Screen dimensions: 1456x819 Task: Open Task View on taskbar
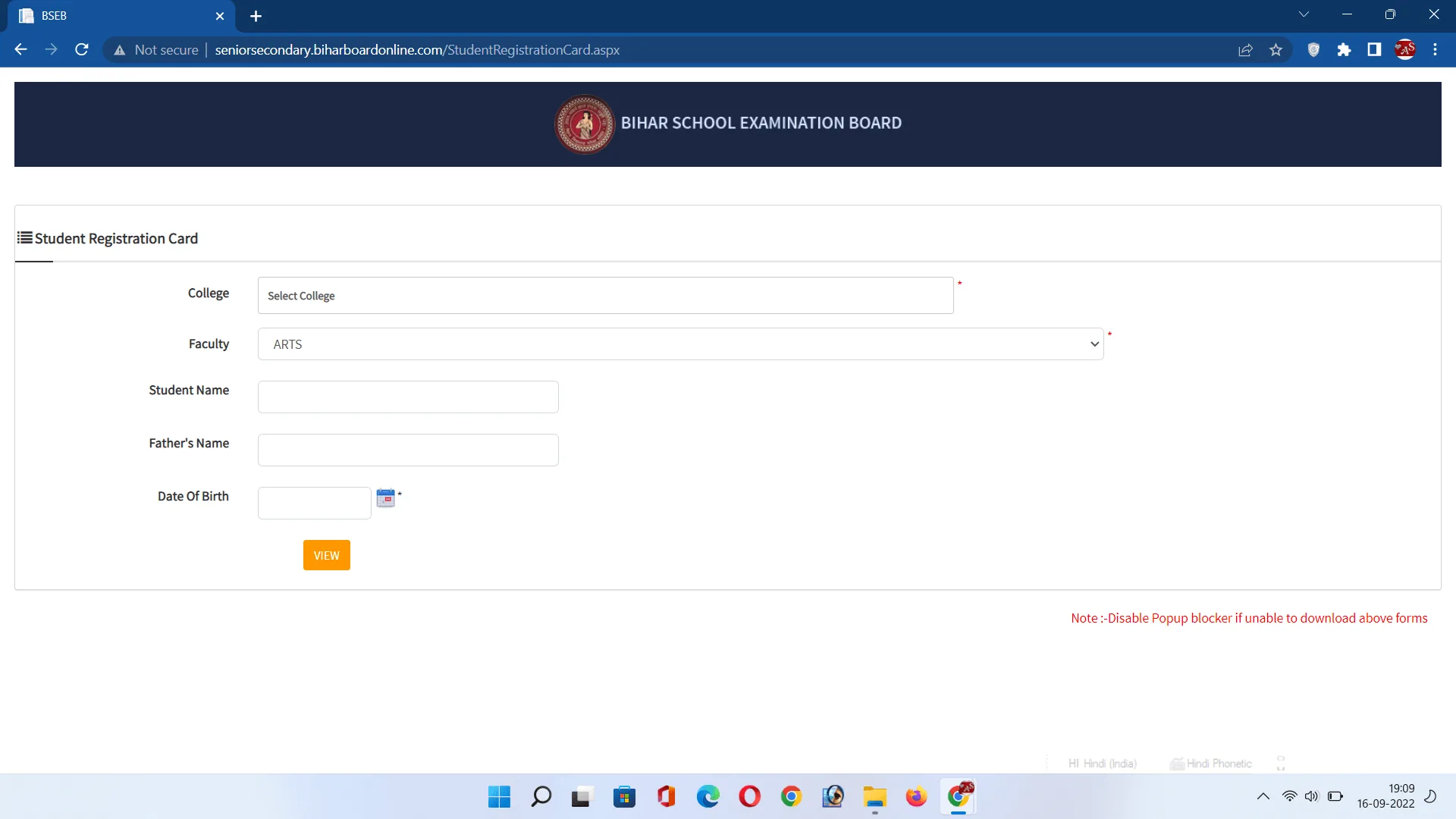[x=581, y=797]
